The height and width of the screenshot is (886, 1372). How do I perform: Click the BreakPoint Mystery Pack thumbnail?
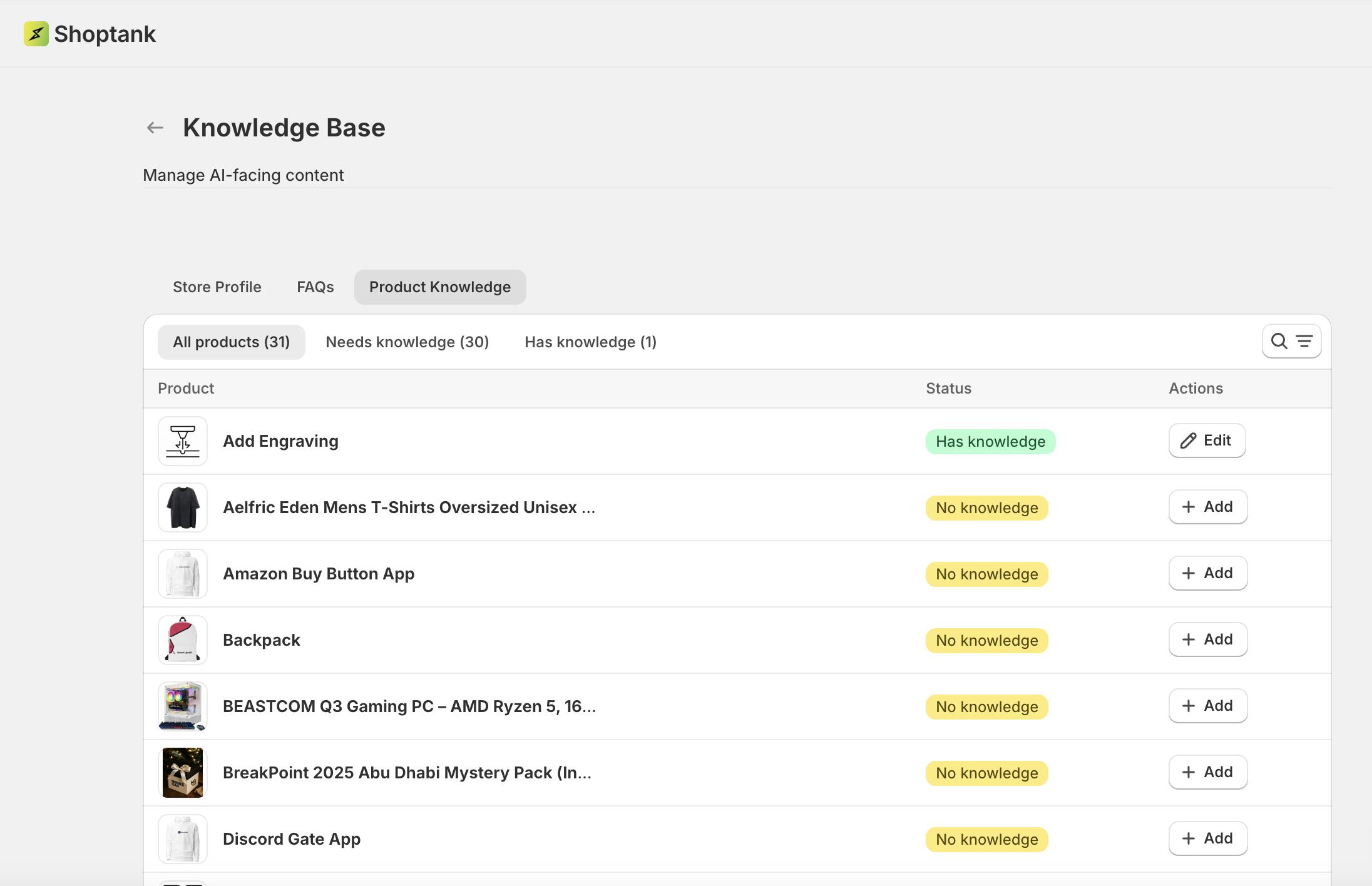pos(183,773)
